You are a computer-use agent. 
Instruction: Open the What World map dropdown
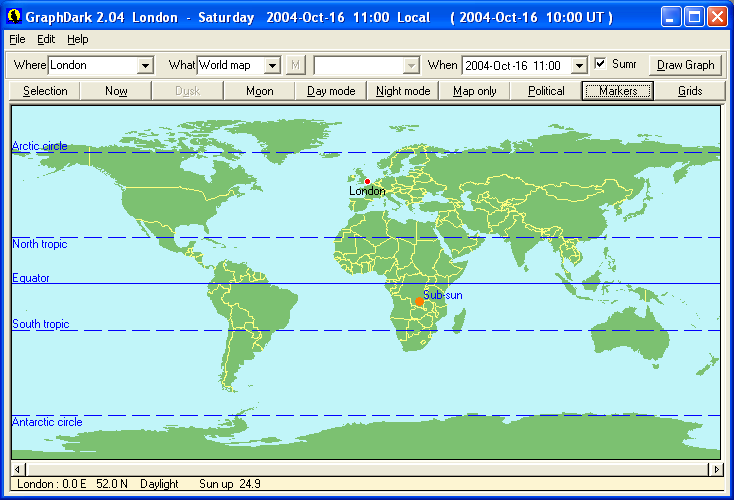[x=271, y=65]
